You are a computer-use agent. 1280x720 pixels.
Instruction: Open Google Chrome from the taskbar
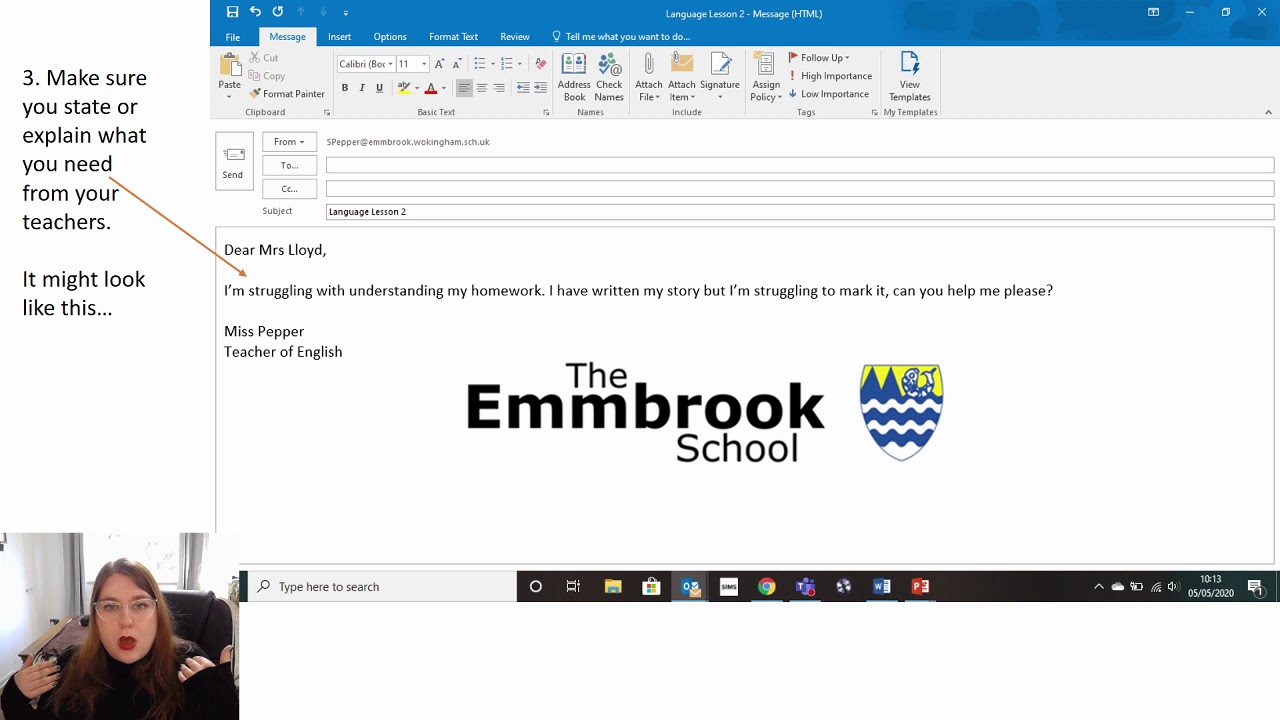pyautogui.click(x=766, y=587)
